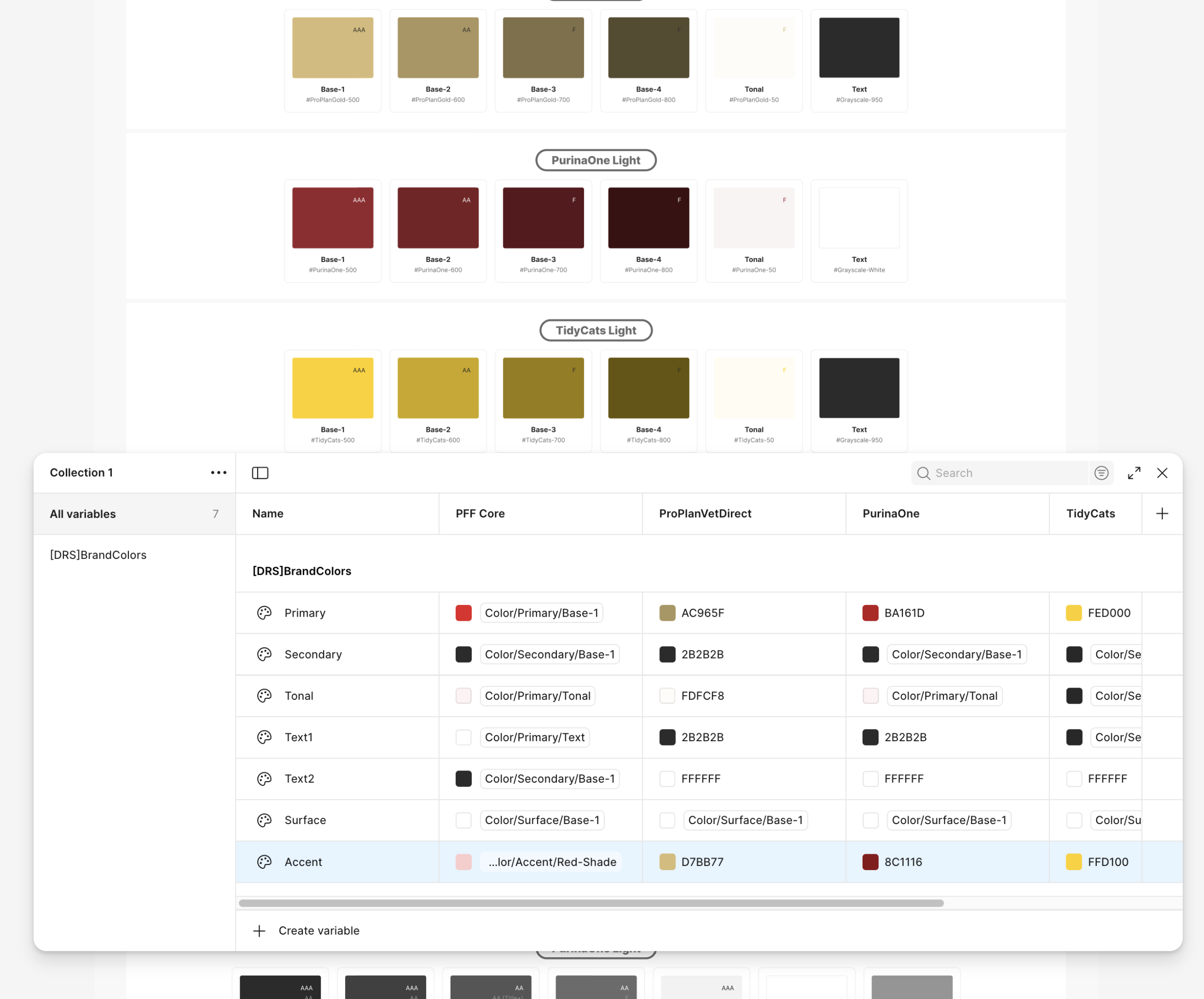Click FFD100 value in Accent row
Screen dimensions: 1204x999
1108,862
